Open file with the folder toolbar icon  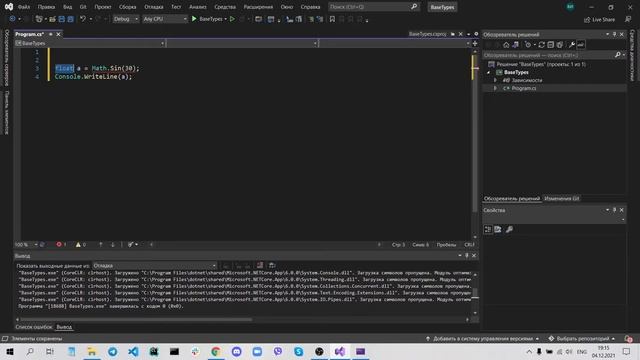52,19
